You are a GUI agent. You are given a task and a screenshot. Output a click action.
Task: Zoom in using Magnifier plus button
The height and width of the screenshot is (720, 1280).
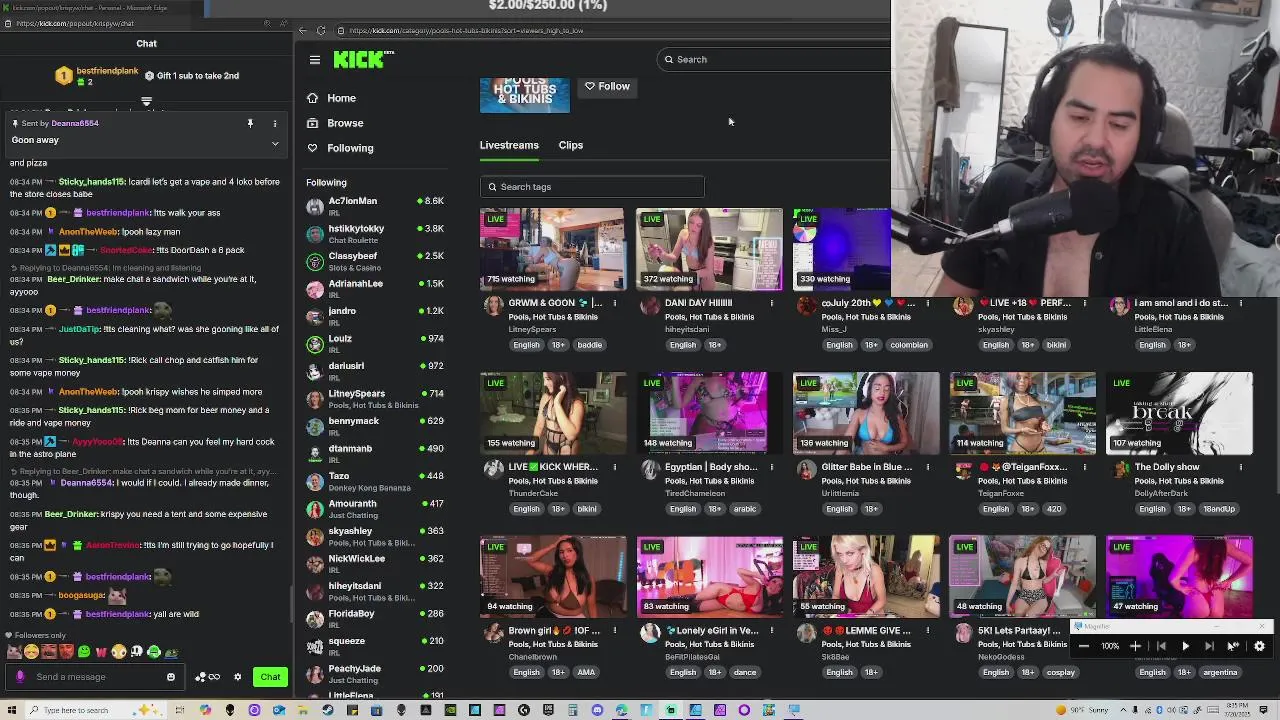[x=1135, y=646]
